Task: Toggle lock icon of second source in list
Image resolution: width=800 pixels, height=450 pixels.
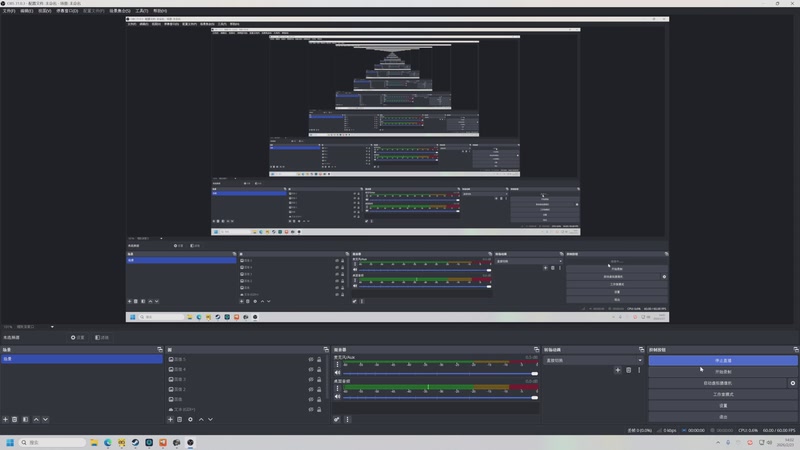Action: coord(319,369)
